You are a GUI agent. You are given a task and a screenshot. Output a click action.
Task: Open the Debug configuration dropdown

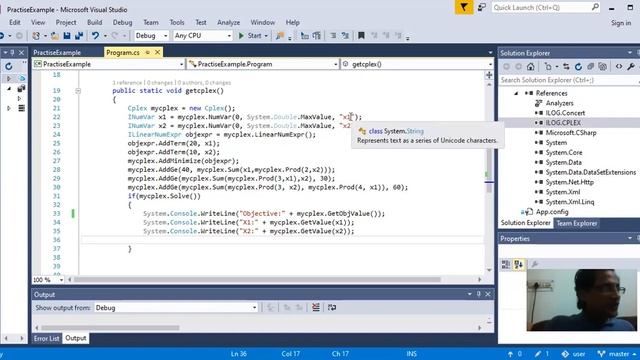151,36
